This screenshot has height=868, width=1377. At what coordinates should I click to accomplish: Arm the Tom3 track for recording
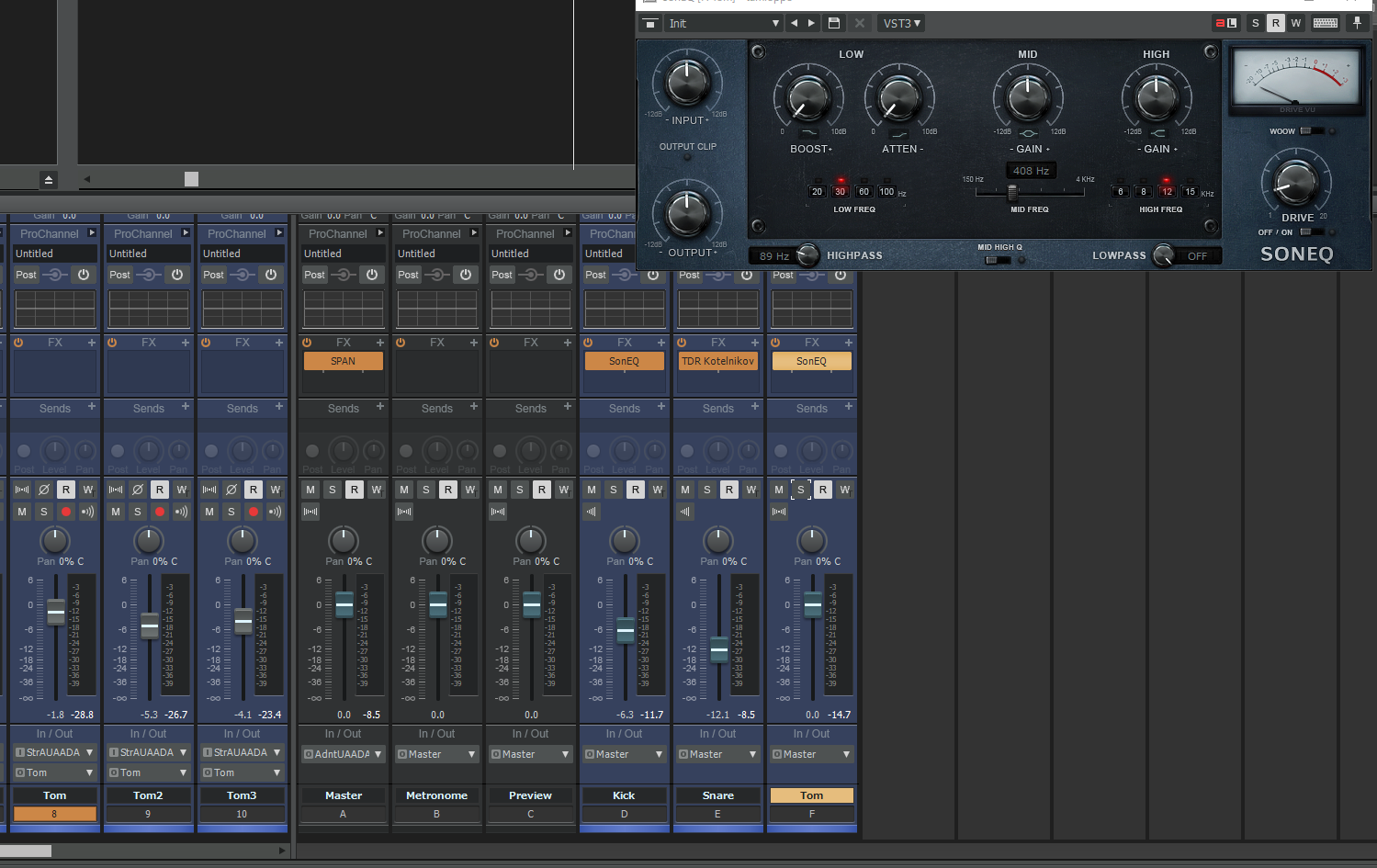[254, 512]
